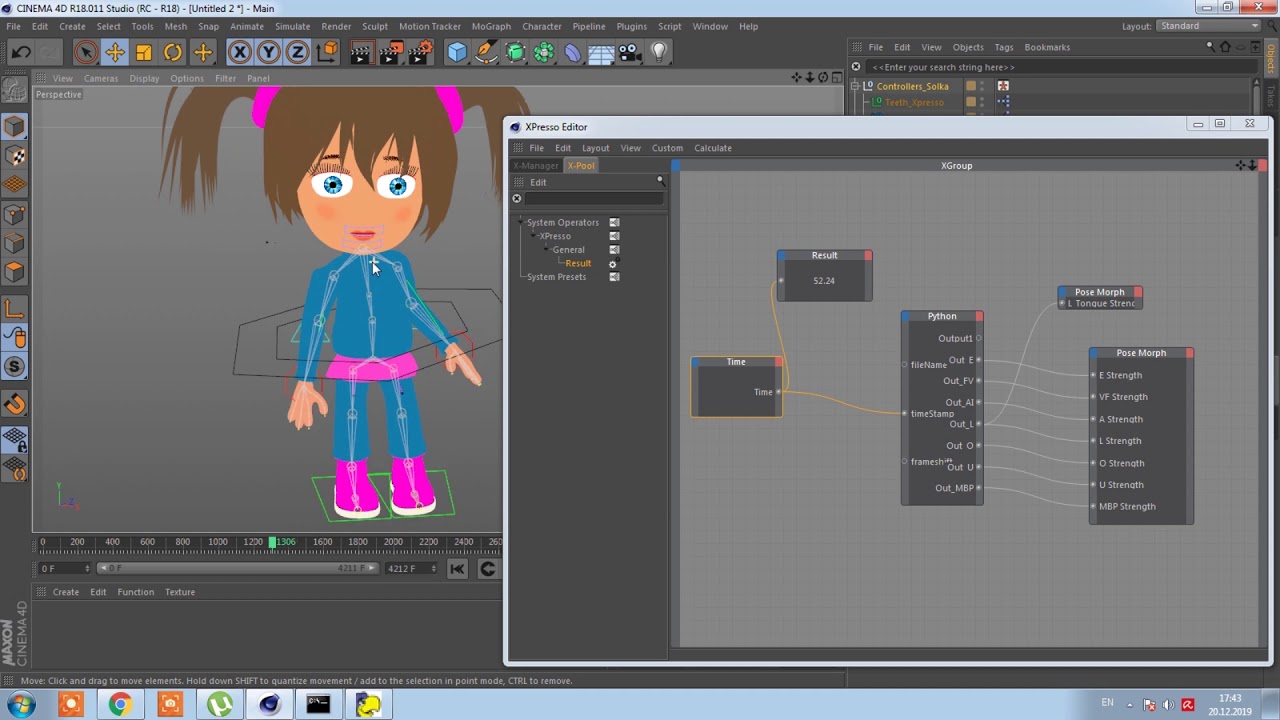
Task: Add a Camera object
Action: point(630,52)
